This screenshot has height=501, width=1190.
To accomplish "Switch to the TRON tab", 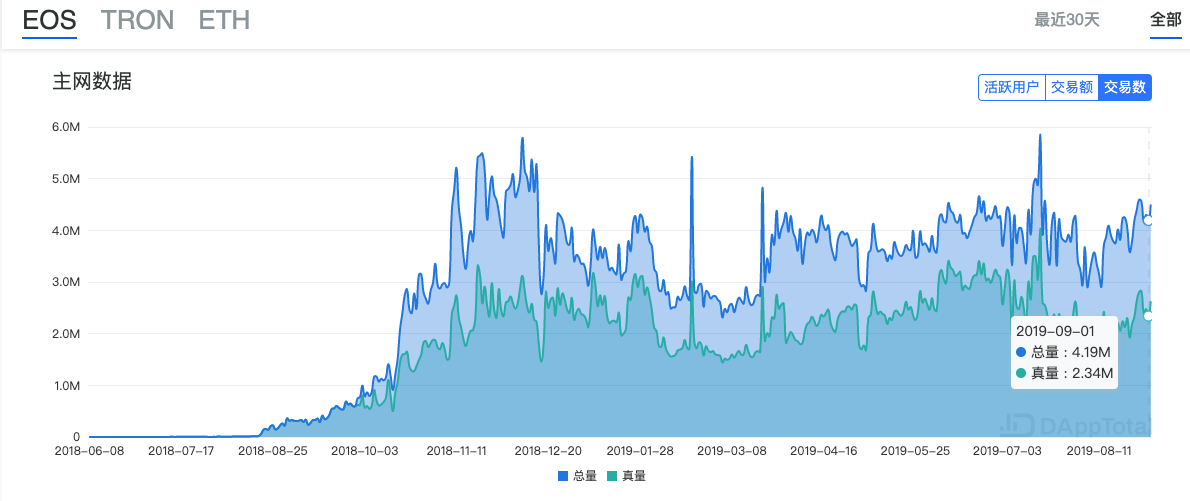I will [x=137, y=20].
